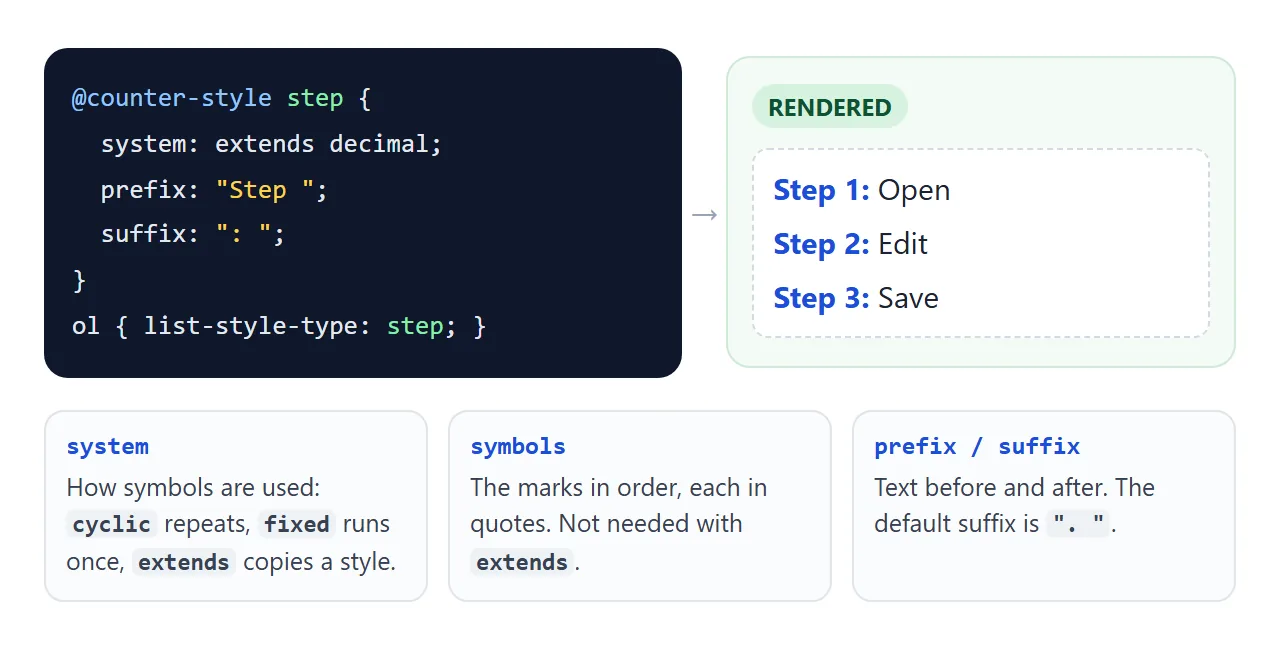Click the 'symbols' card heading
This screenshot has height=654, width=1280.
click(x=518, y=447)
